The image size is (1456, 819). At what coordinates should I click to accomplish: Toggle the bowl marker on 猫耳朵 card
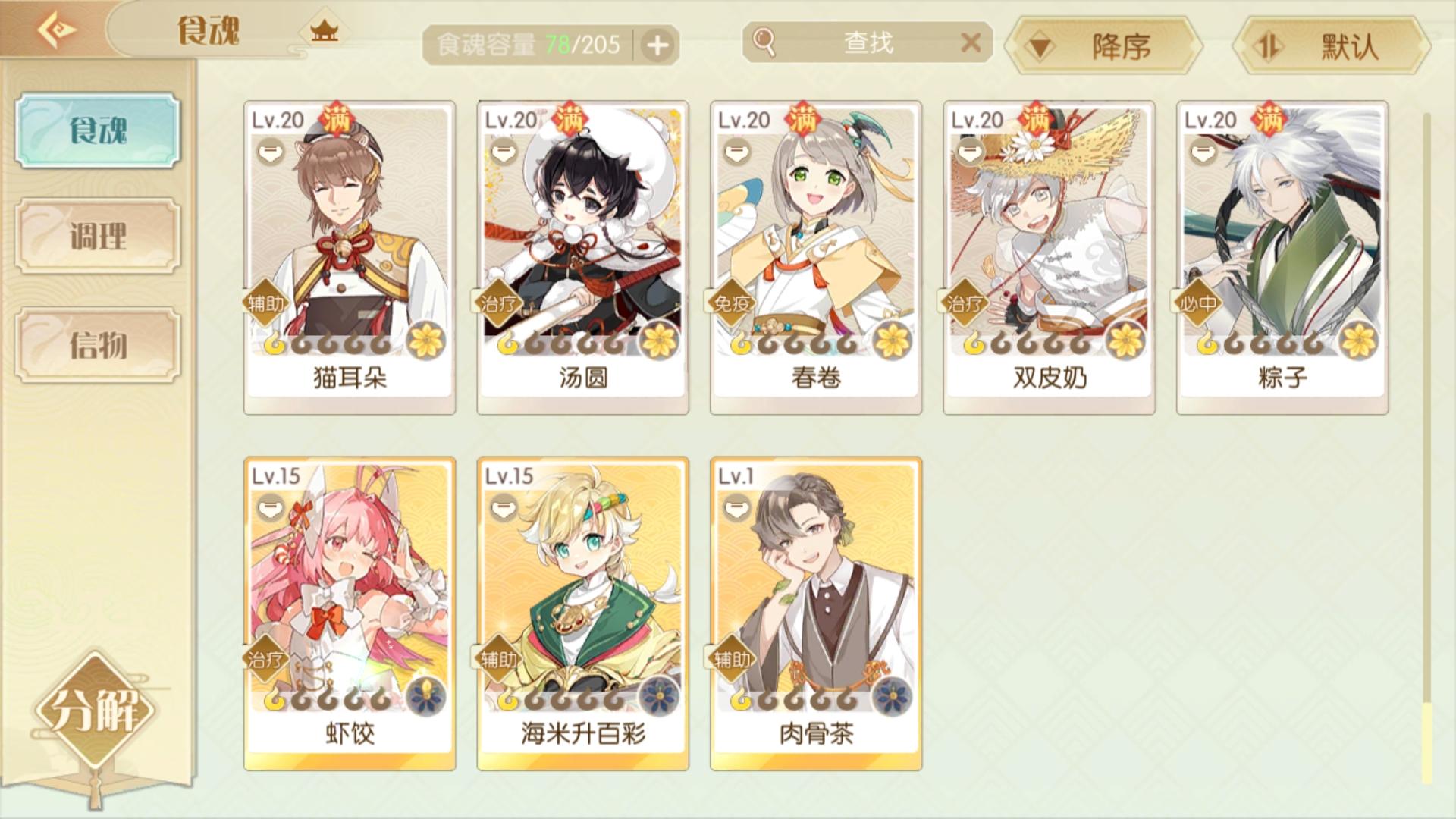[271, 153]
